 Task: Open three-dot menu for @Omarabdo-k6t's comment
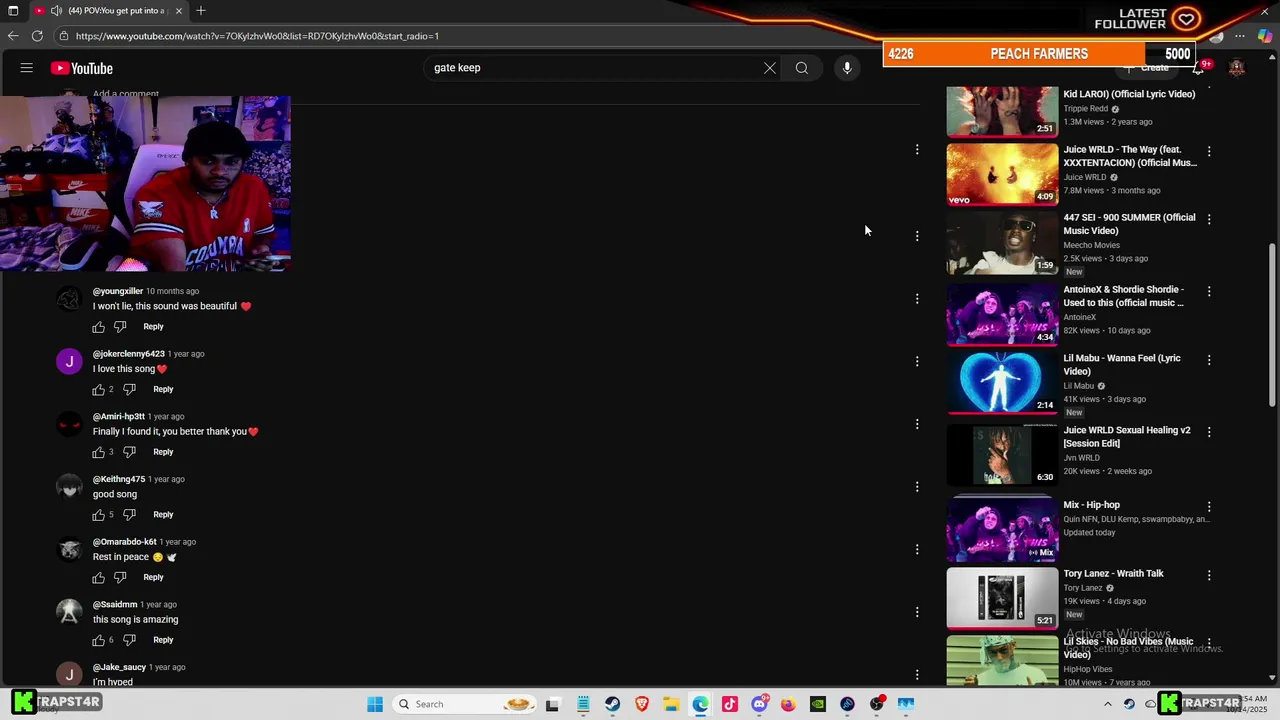click(917, 549)
